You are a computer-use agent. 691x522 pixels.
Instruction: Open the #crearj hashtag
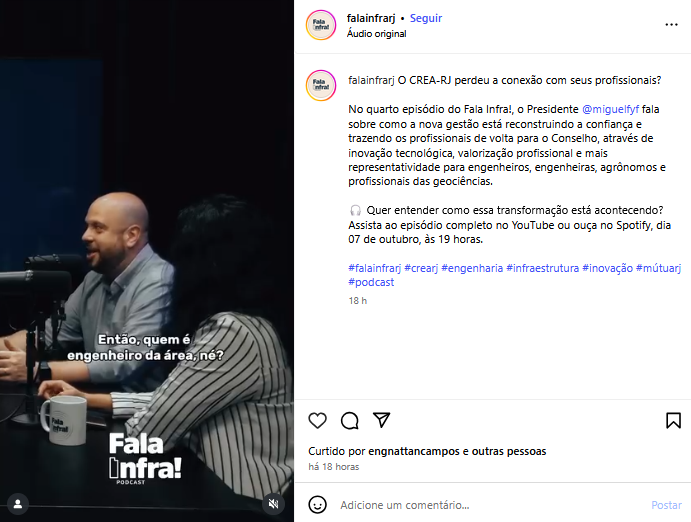[421, 268]
